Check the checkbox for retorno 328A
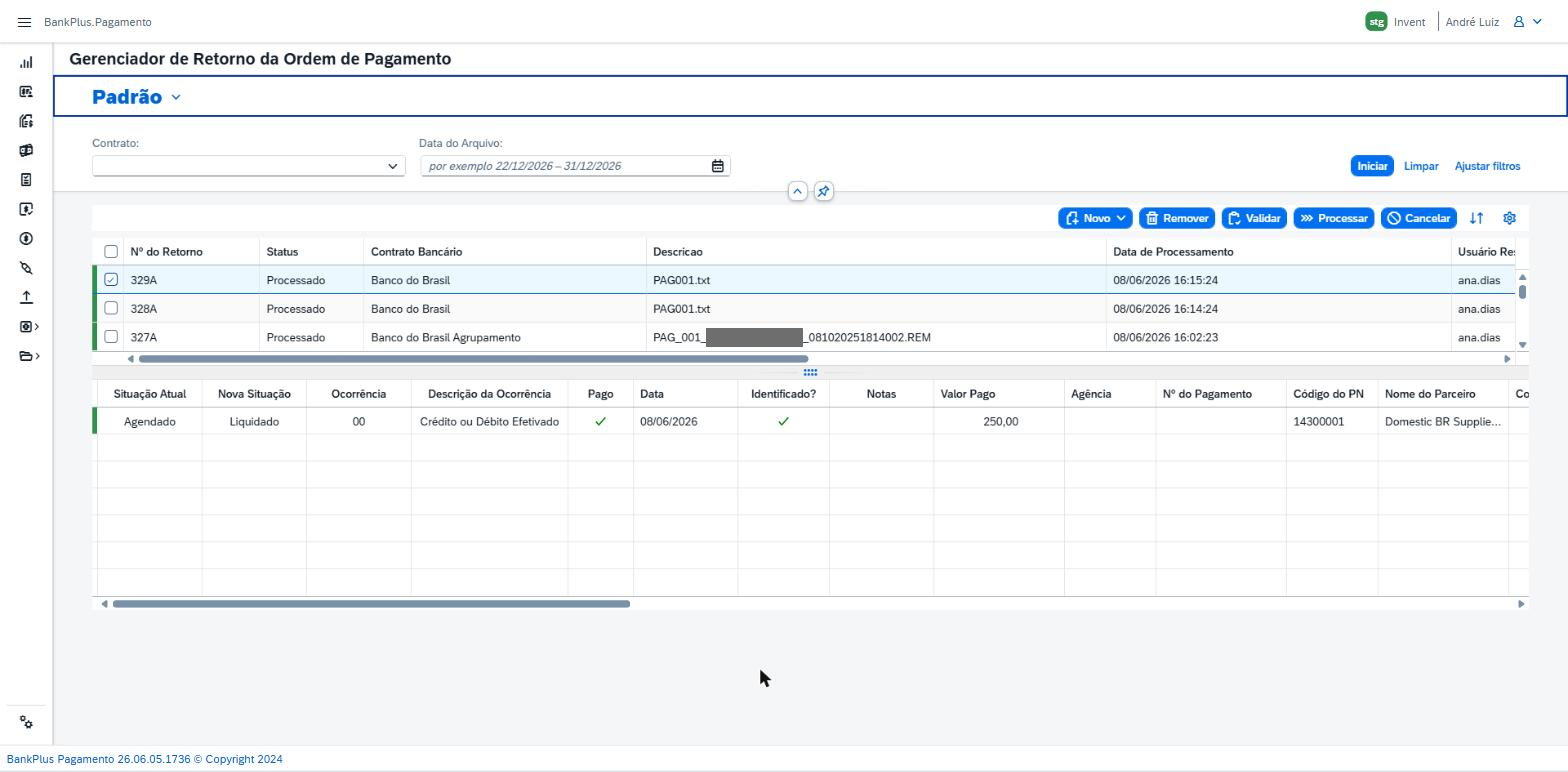Viewport: 1568px width, 772px height. pyautogui.click(x=111, y=308)
